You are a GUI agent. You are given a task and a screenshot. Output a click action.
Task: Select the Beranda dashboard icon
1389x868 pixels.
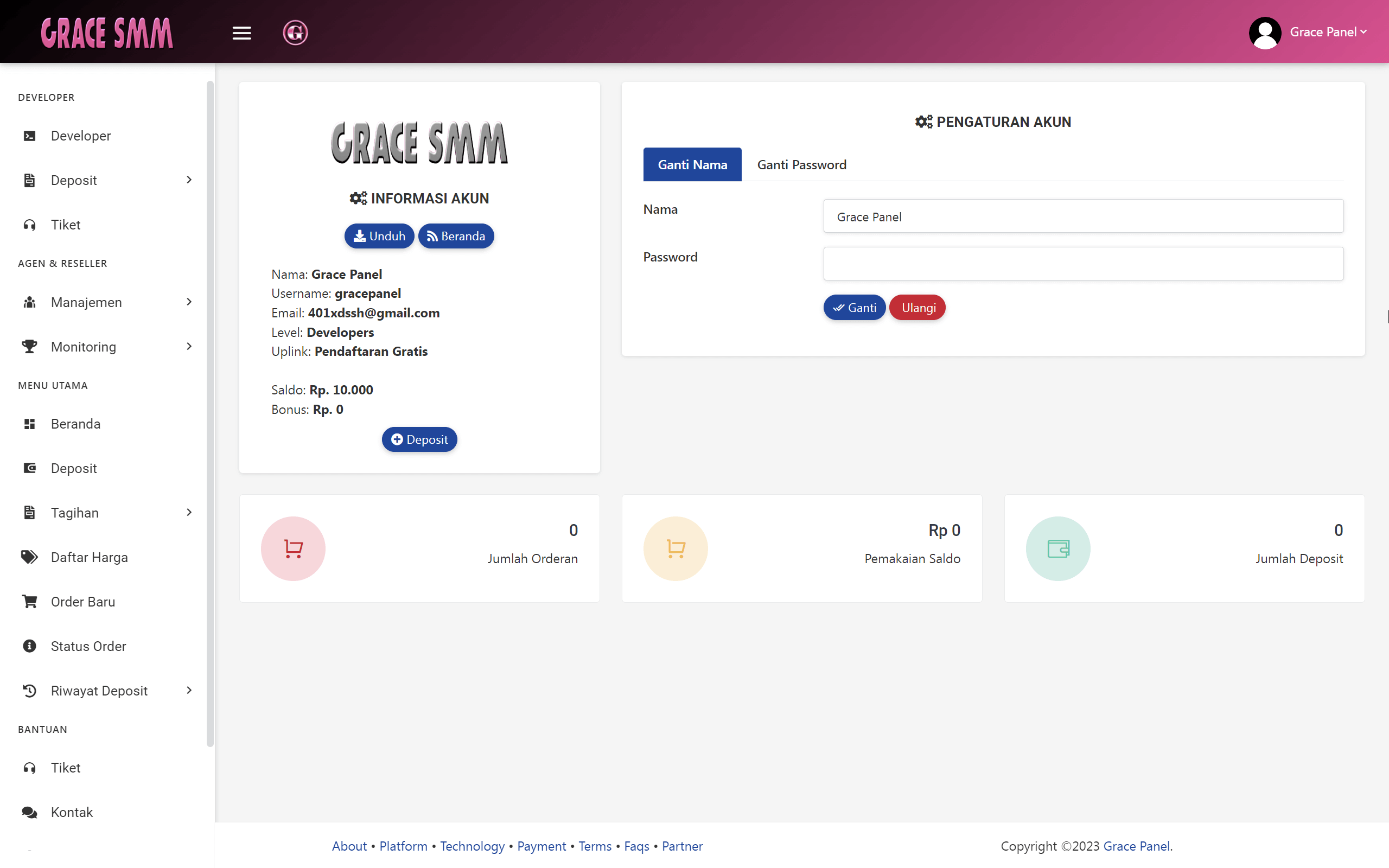click(x=29, y=424)
